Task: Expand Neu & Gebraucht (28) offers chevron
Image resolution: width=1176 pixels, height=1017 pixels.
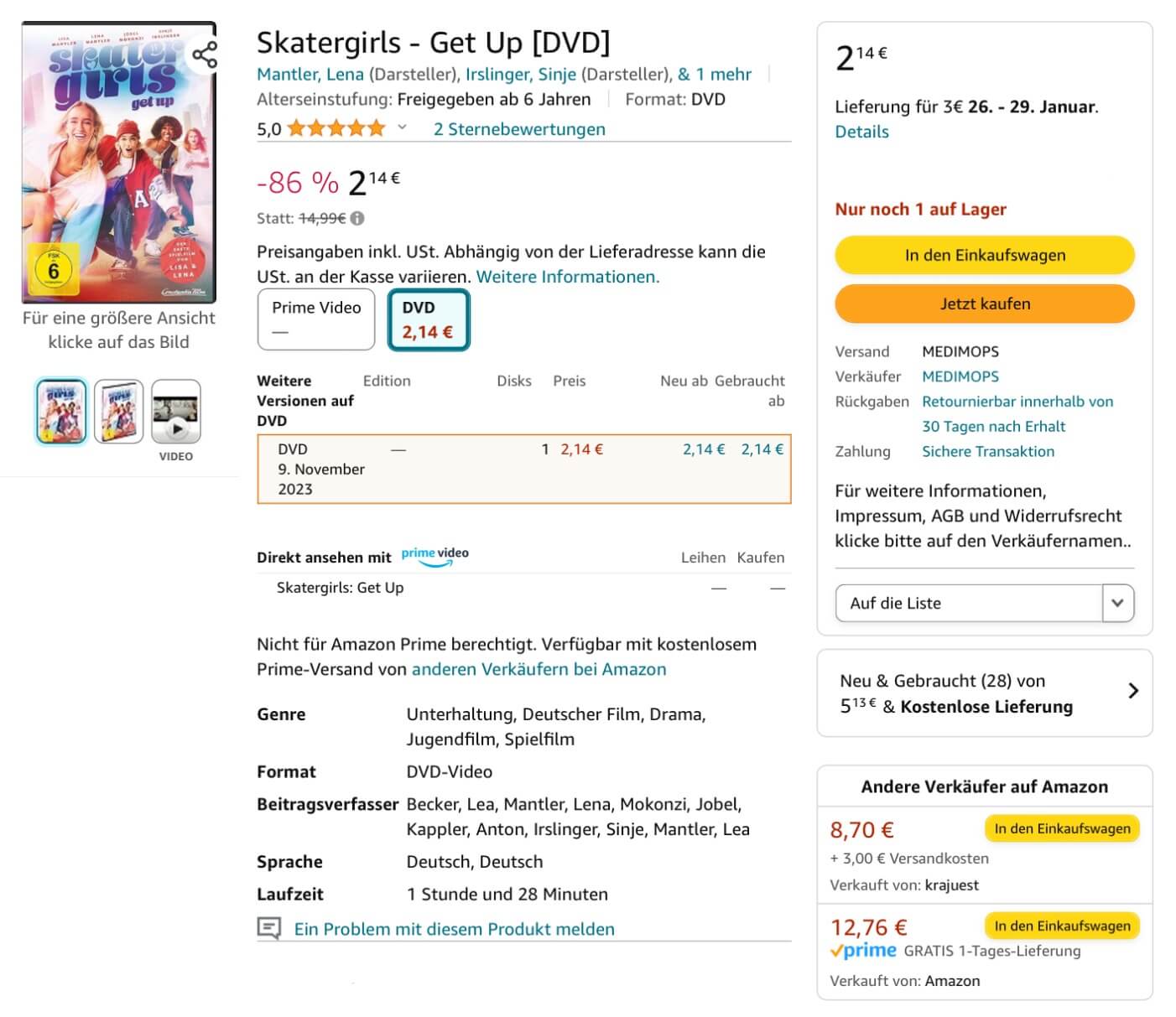Action: click(x=1133, y=691)
